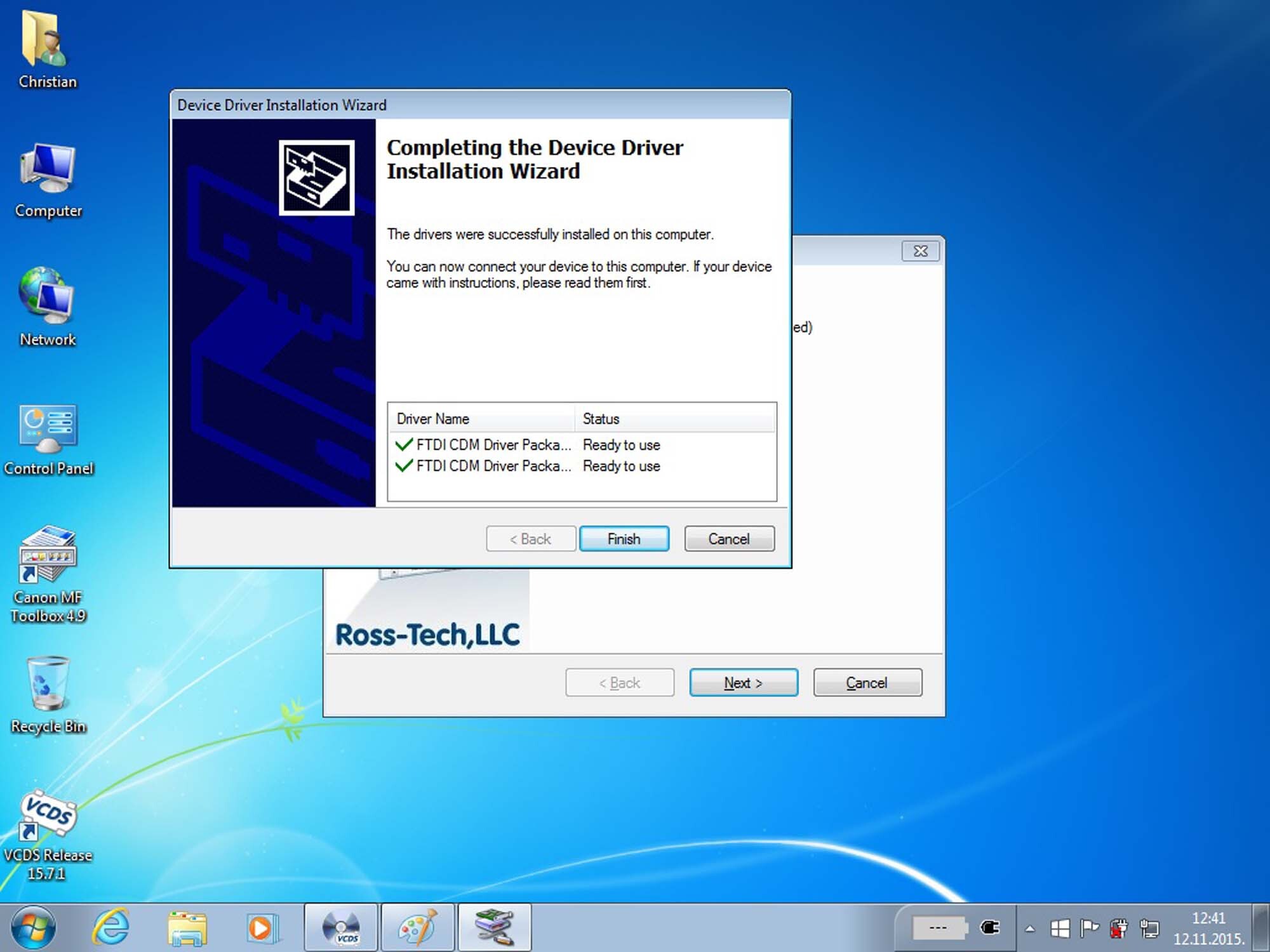Open the Action Center flag in the tray
Screen dimensions: 1270x952
point(1089,929)
